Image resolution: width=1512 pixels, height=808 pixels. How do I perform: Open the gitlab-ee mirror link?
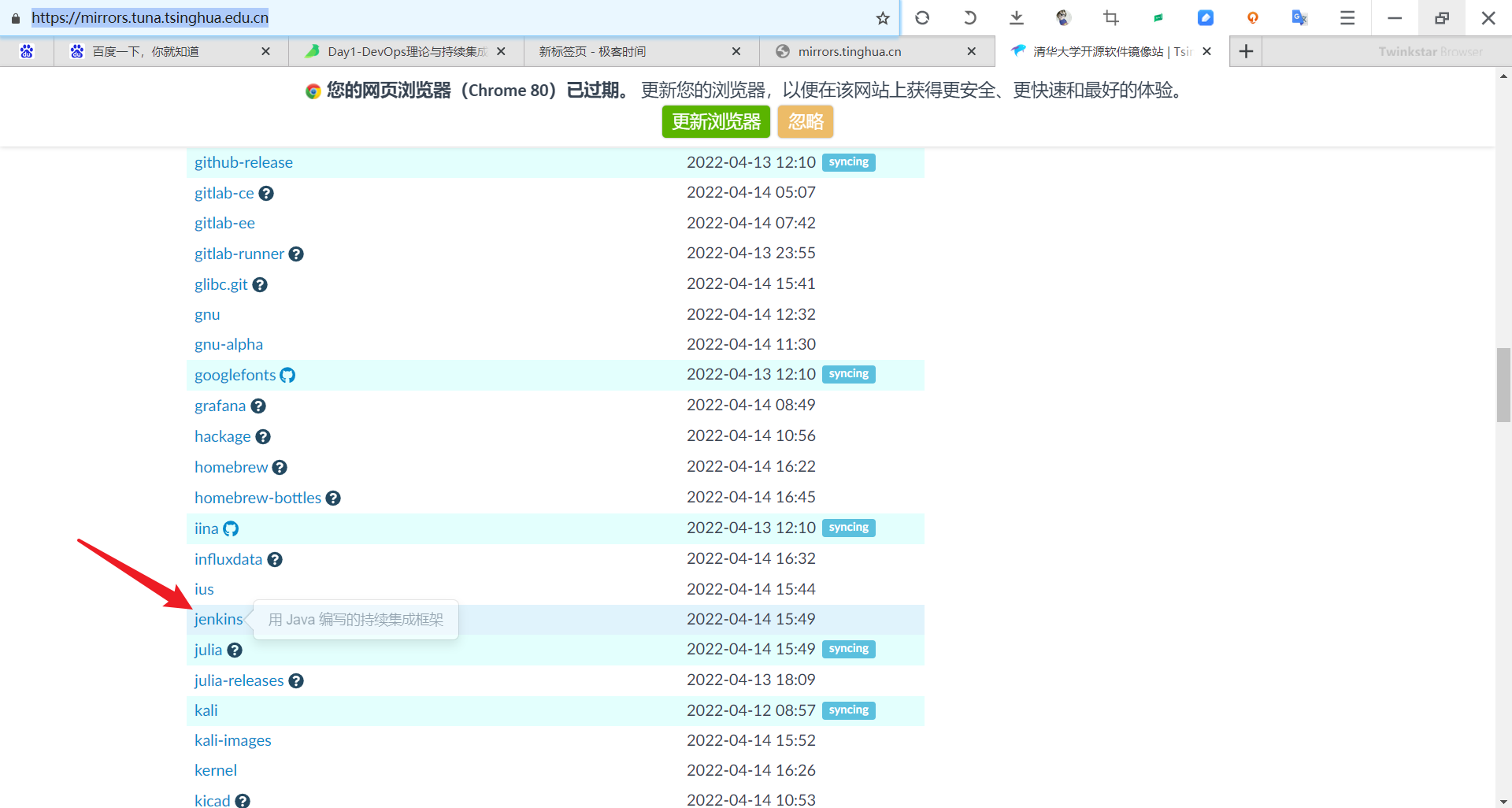[224, 223]
